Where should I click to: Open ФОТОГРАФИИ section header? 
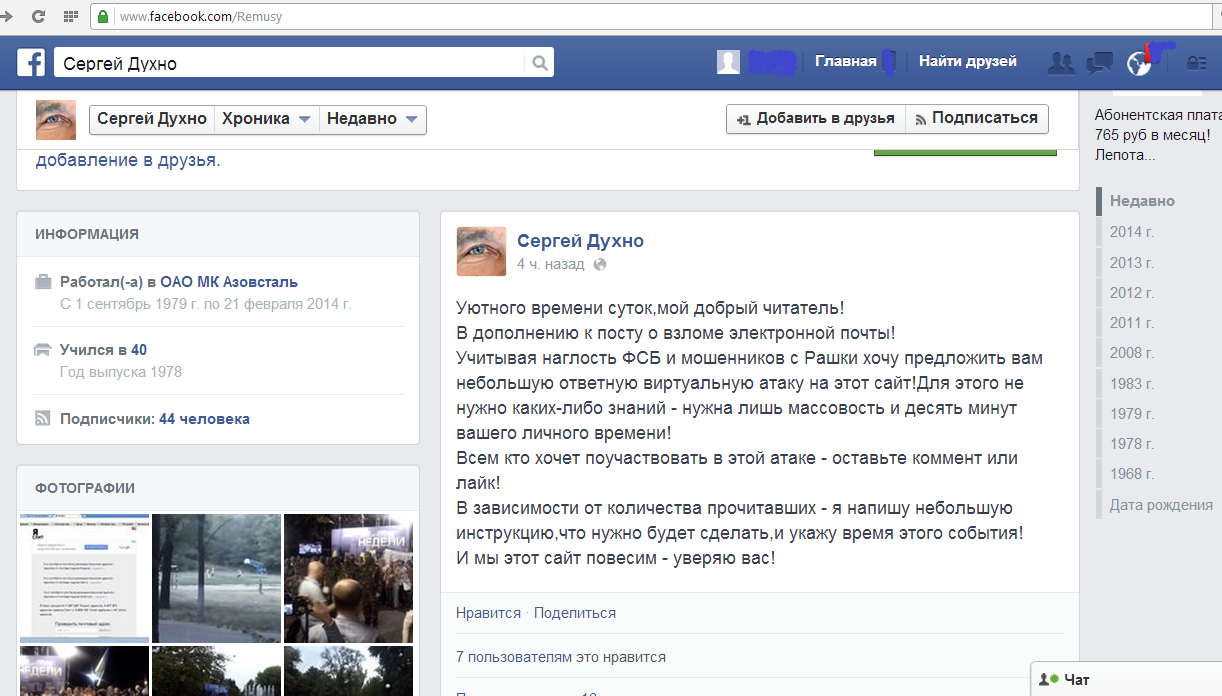[x=85, y=488]
